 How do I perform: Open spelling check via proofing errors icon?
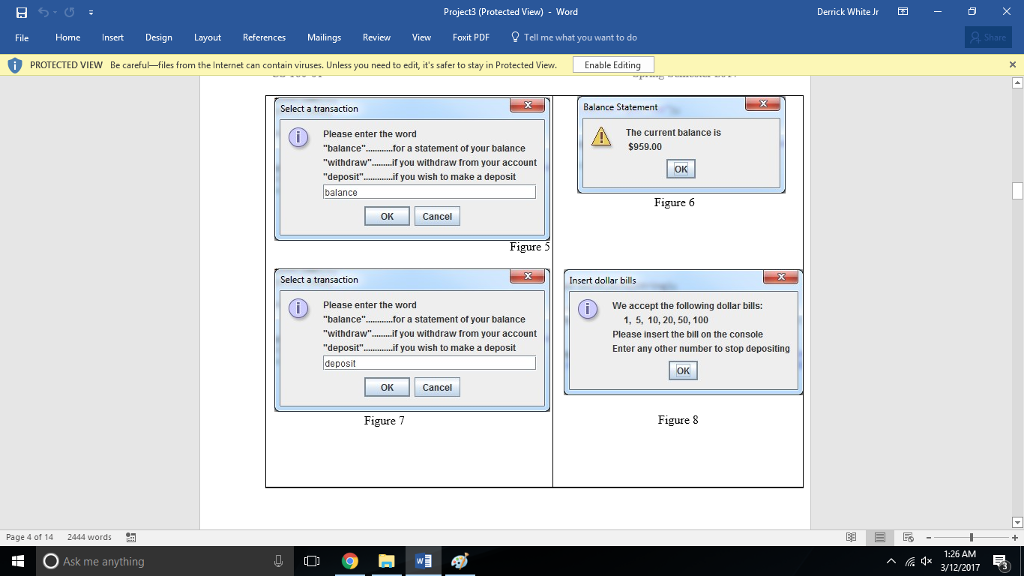tap(132, 537)
